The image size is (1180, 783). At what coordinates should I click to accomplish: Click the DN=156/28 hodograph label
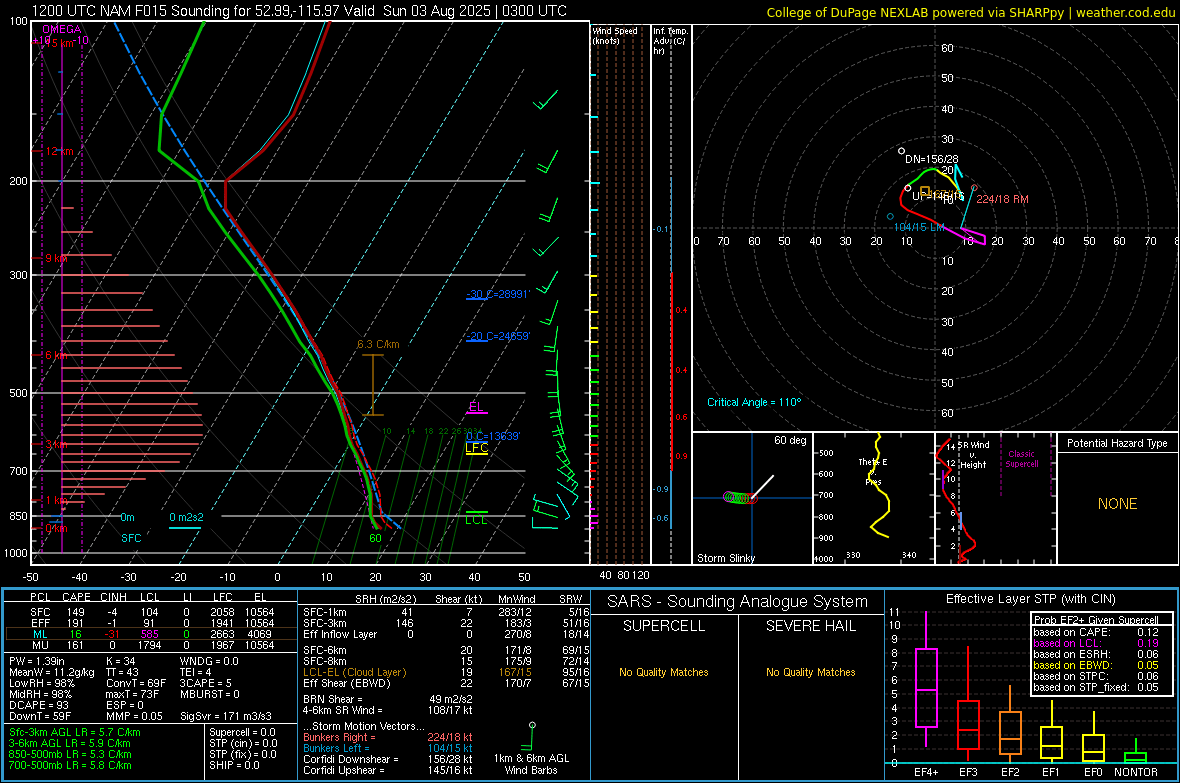[932, 159]
